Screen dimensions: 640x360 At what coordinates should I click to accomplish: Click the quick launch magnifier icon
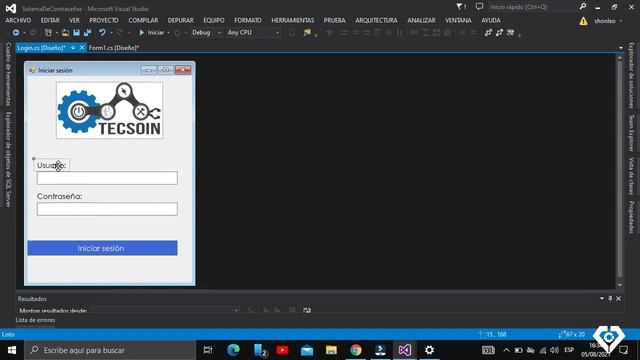pos(583,7)
